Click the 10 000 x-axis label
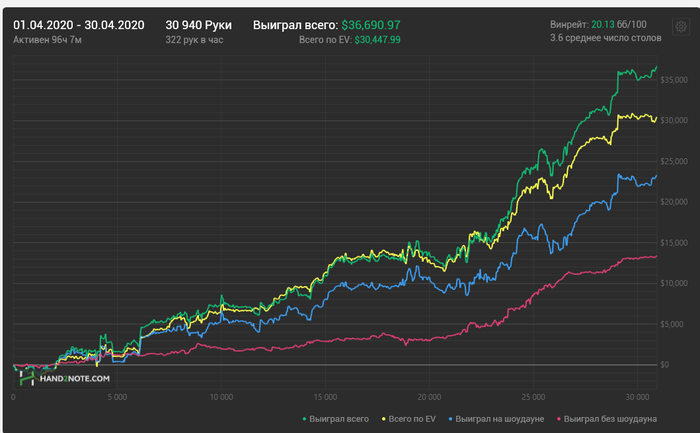The width and height of the screenshot is (700, 433). [x=221, y=397]
